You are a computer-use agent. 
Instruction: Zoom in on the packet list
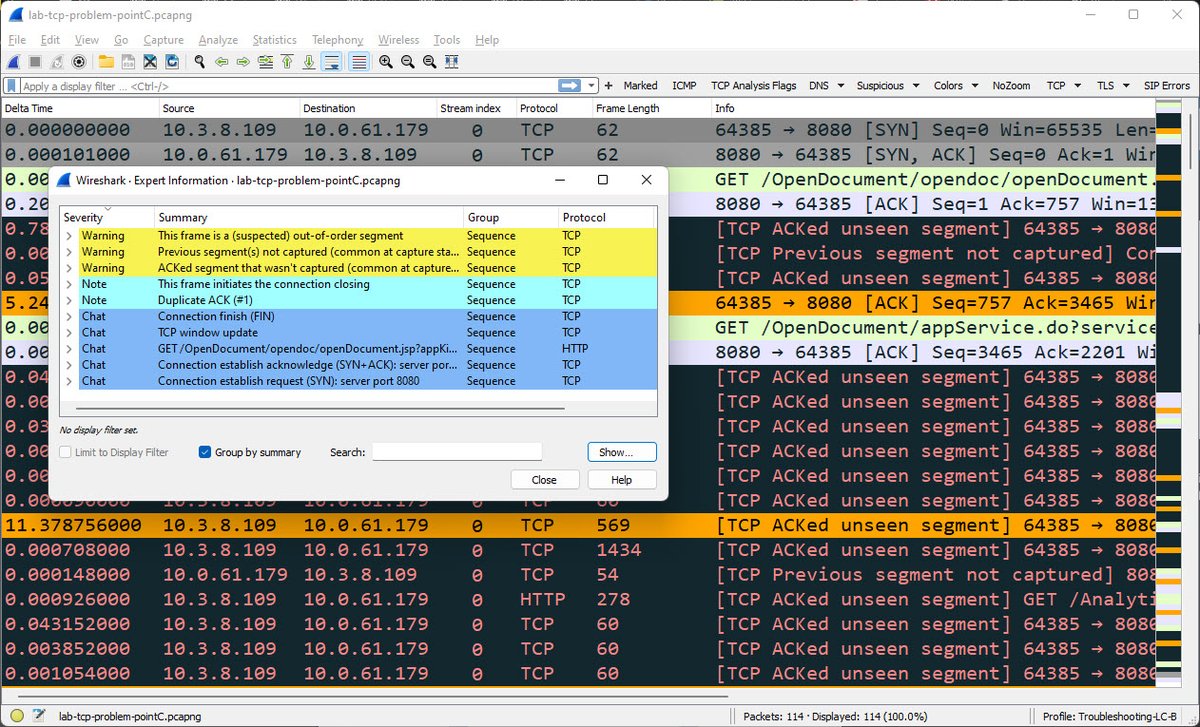385,62
